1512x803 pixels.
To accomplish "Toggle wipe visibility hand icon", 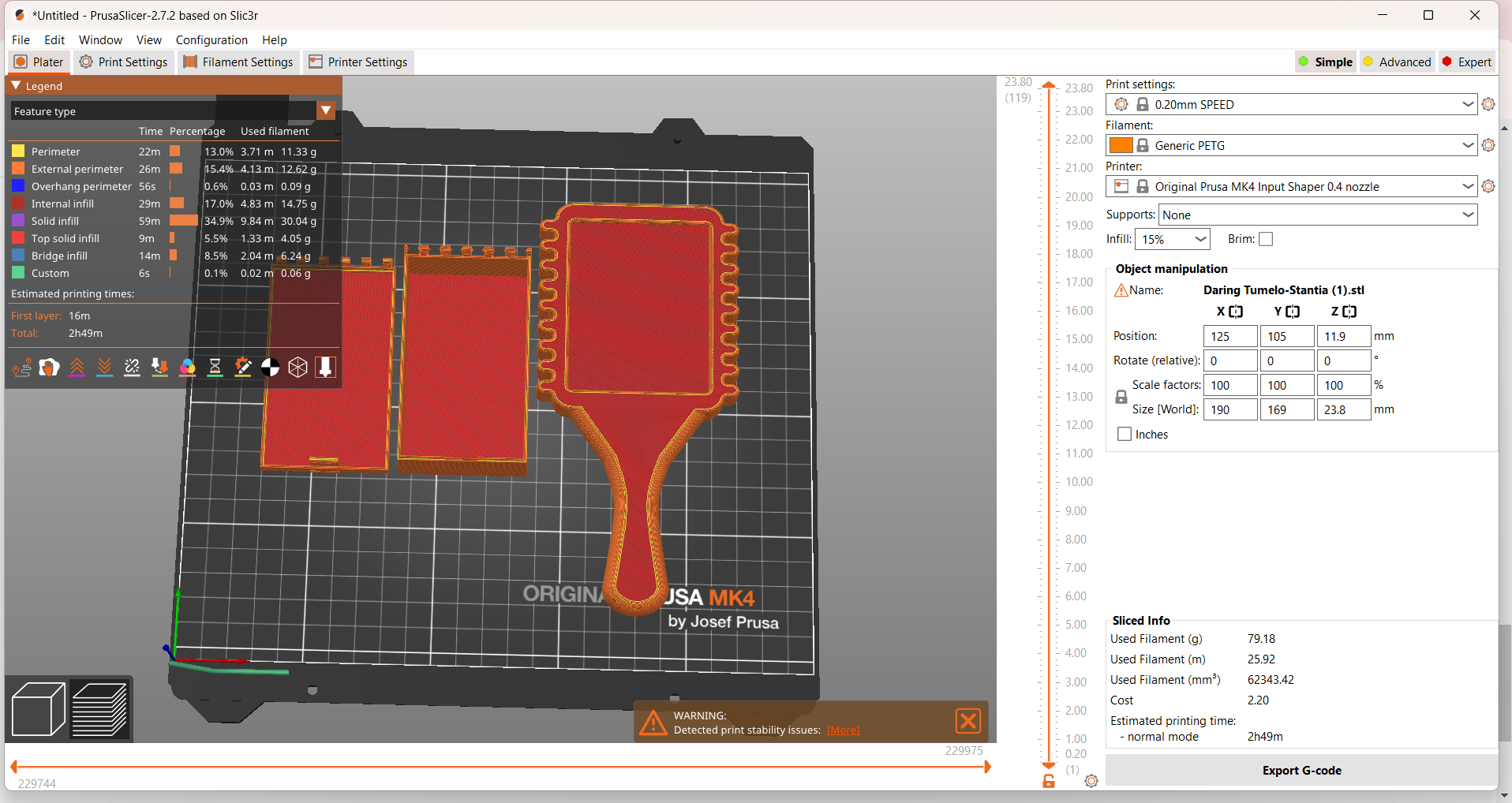I will click(49, 368).
